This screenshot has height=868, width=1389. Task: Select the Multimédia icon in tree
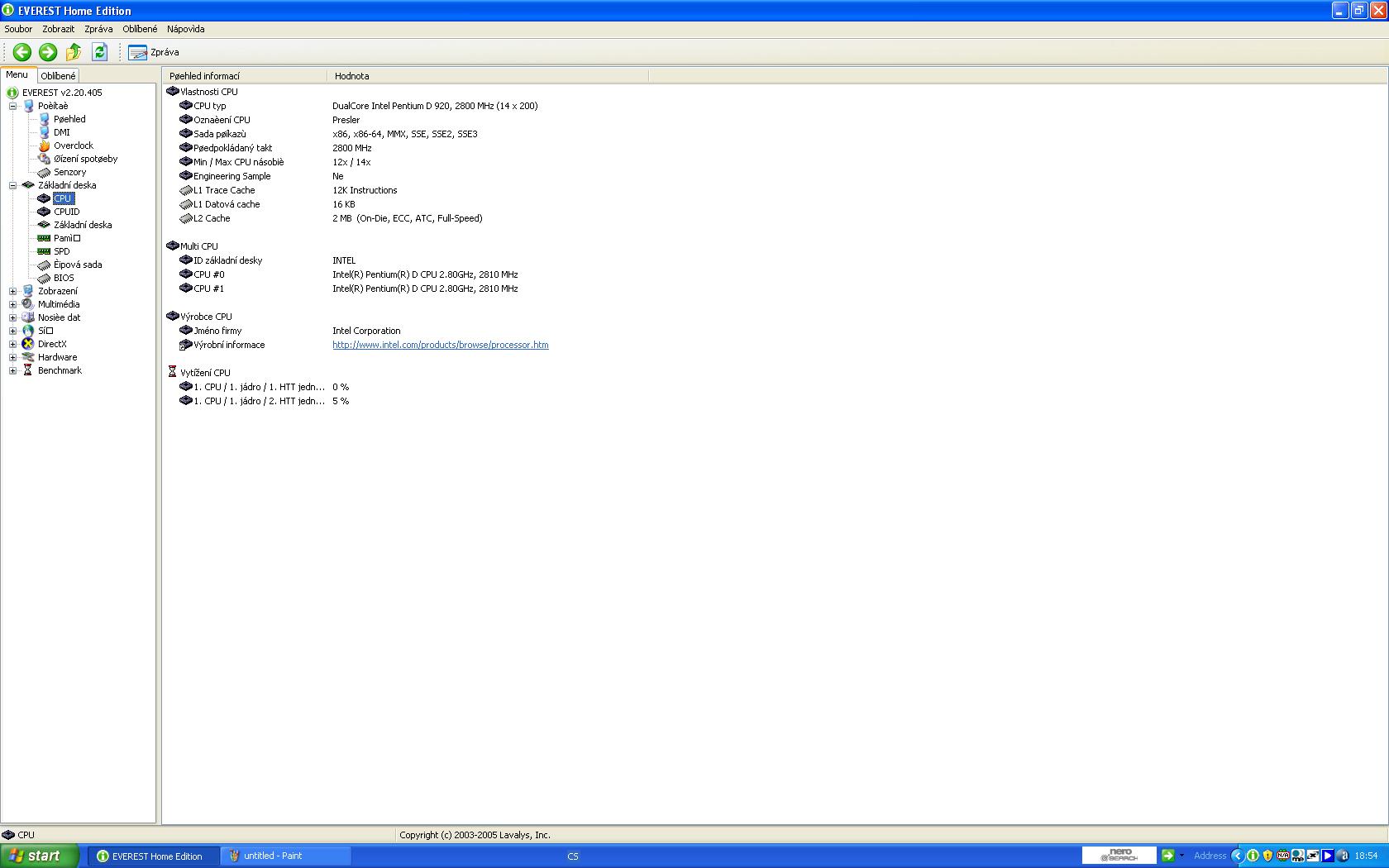pos(28,304)
